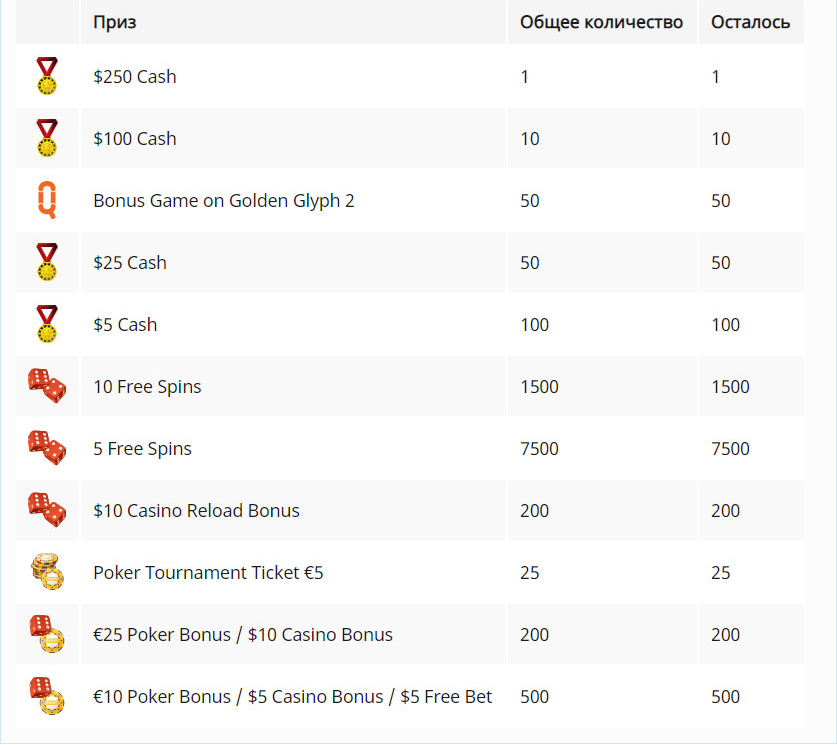Click the orange Q icon for Golden Glyph 2
The image size is (837, 745).
click(47, 200)
